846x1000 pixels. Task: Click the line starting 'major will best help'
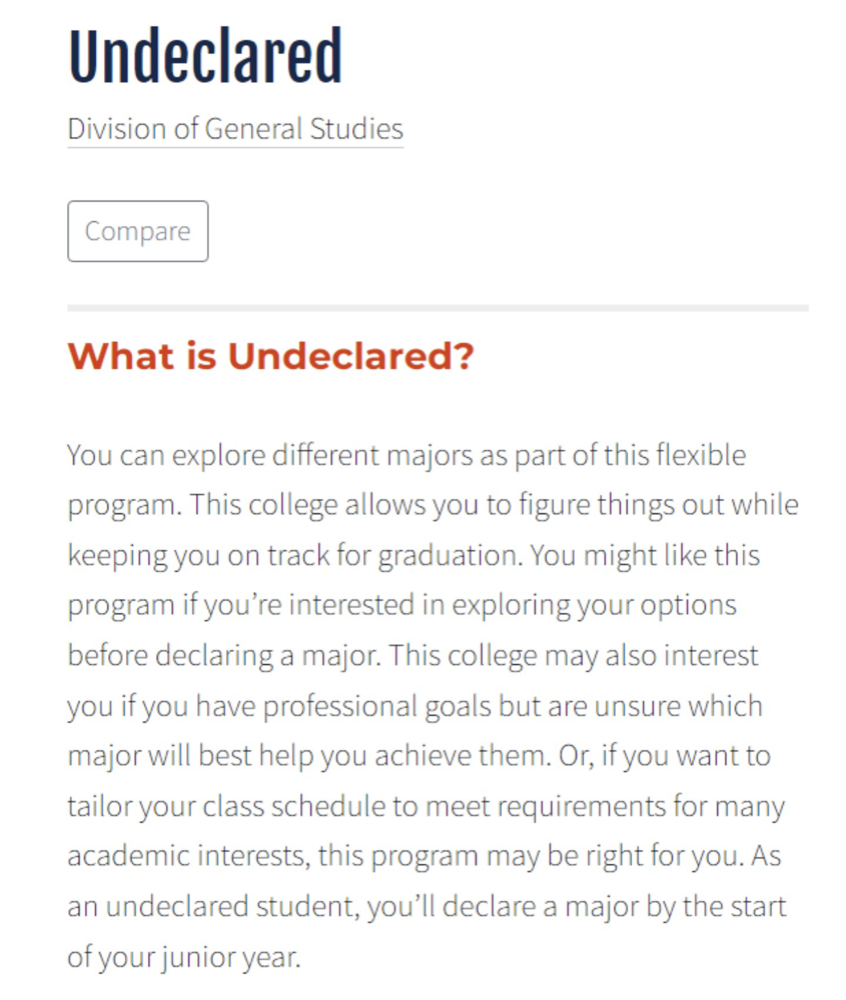click(419, 756)
